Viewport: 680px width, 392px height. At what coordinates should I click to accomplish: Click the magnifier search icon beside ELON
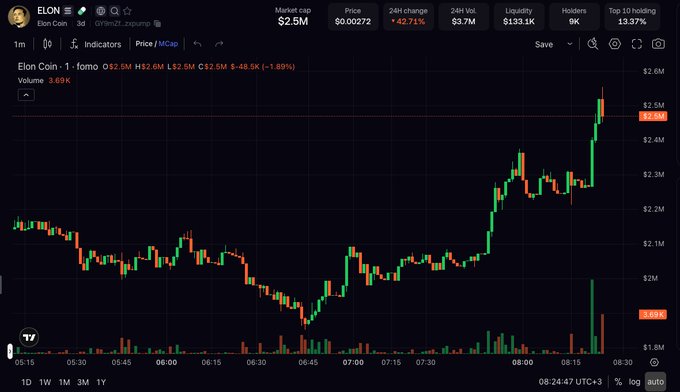click(x=114, y=11)
